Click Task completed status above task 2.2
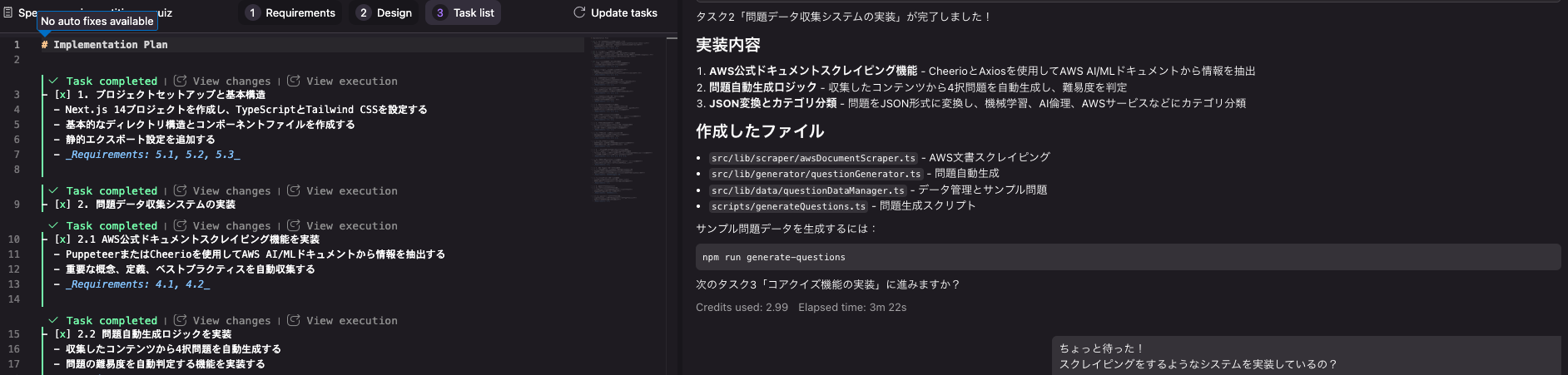 [103, 320]
